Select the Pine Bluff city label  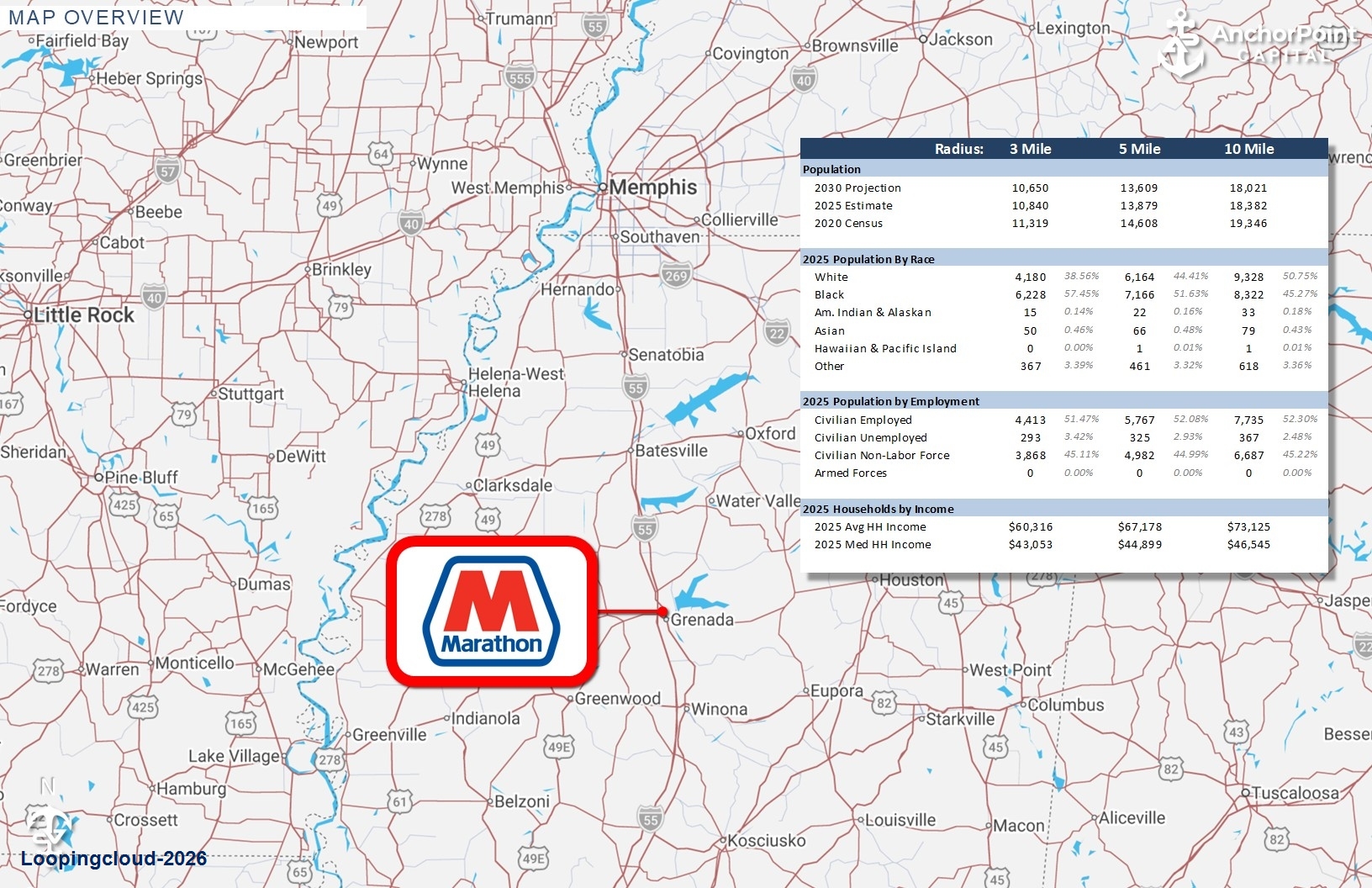click(141, 477)
